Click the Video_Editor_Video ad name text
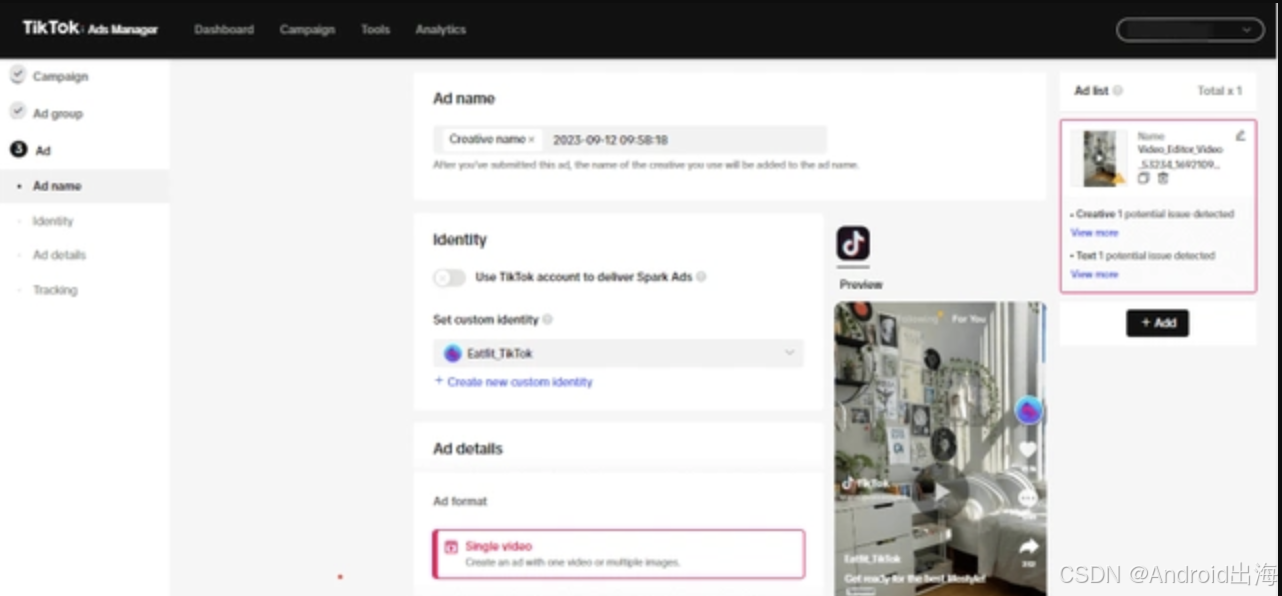 (x=1180, y=156)
